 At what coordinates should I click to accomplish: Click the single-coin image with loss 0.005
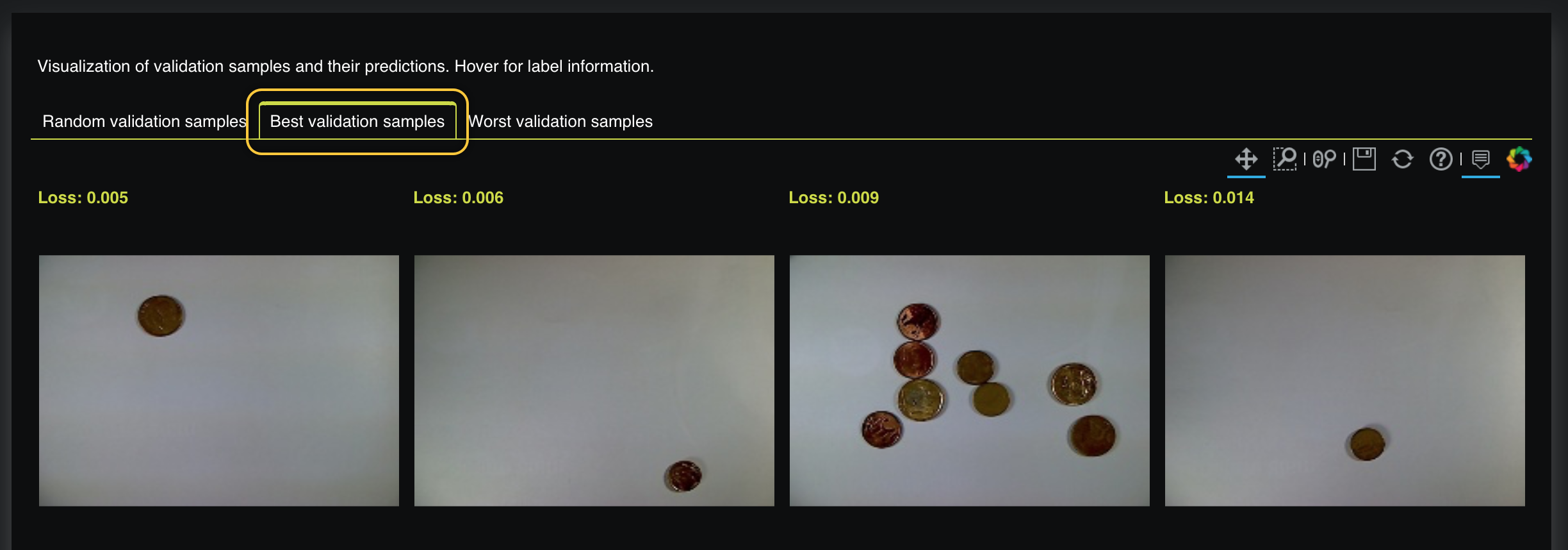pos(218,381)
